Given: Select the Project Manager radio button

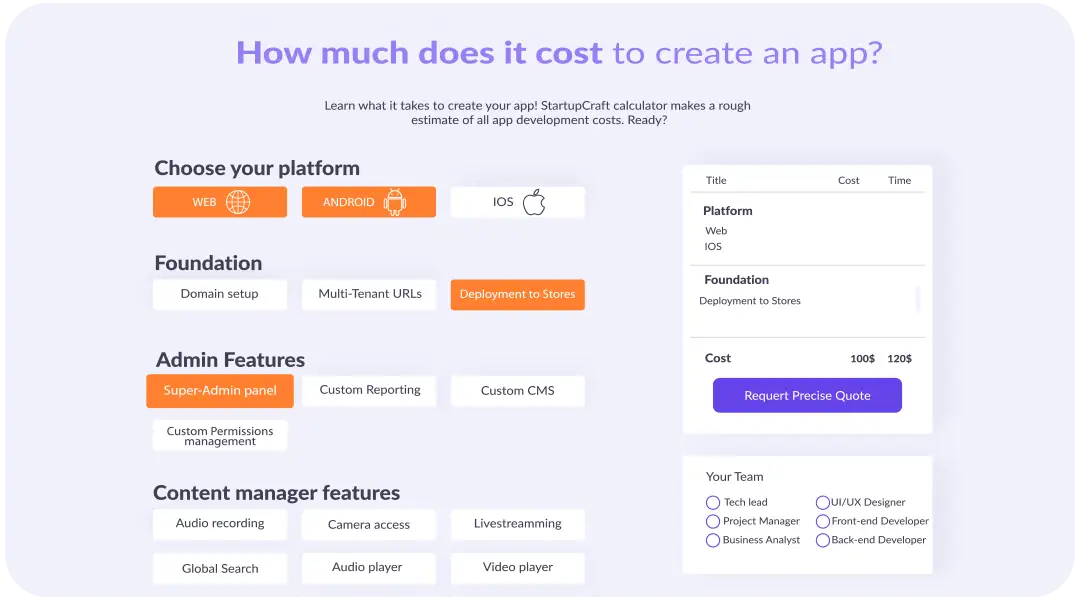Looking at the screenshot, I should click(x=713, y=521).
